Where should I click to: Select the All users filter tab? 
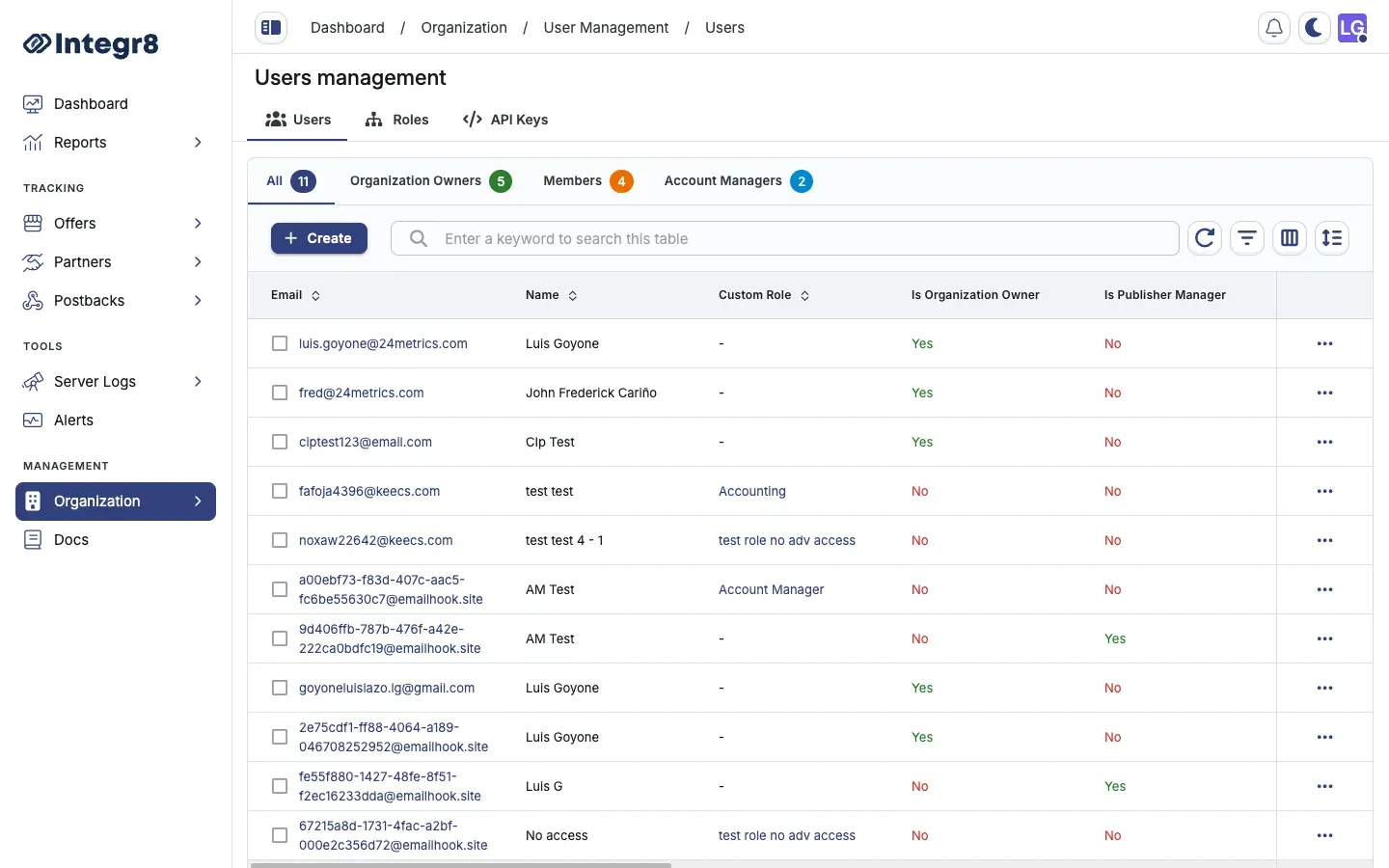290,181
